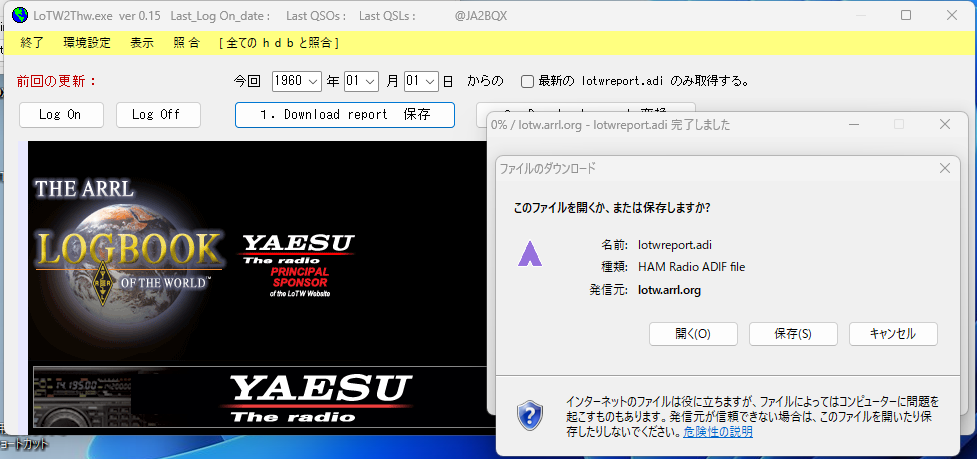Click 開く(O) to open the file
Screen dimensions: 977x459
pyautogui.click(x=693, y=334)
